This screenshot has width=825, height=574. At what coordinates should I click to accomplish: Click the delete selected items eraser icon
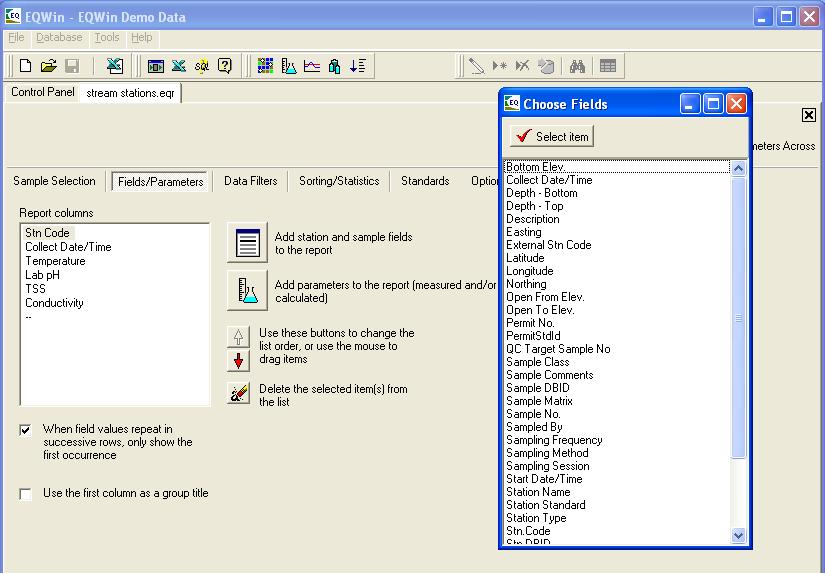tap(238, 394)
